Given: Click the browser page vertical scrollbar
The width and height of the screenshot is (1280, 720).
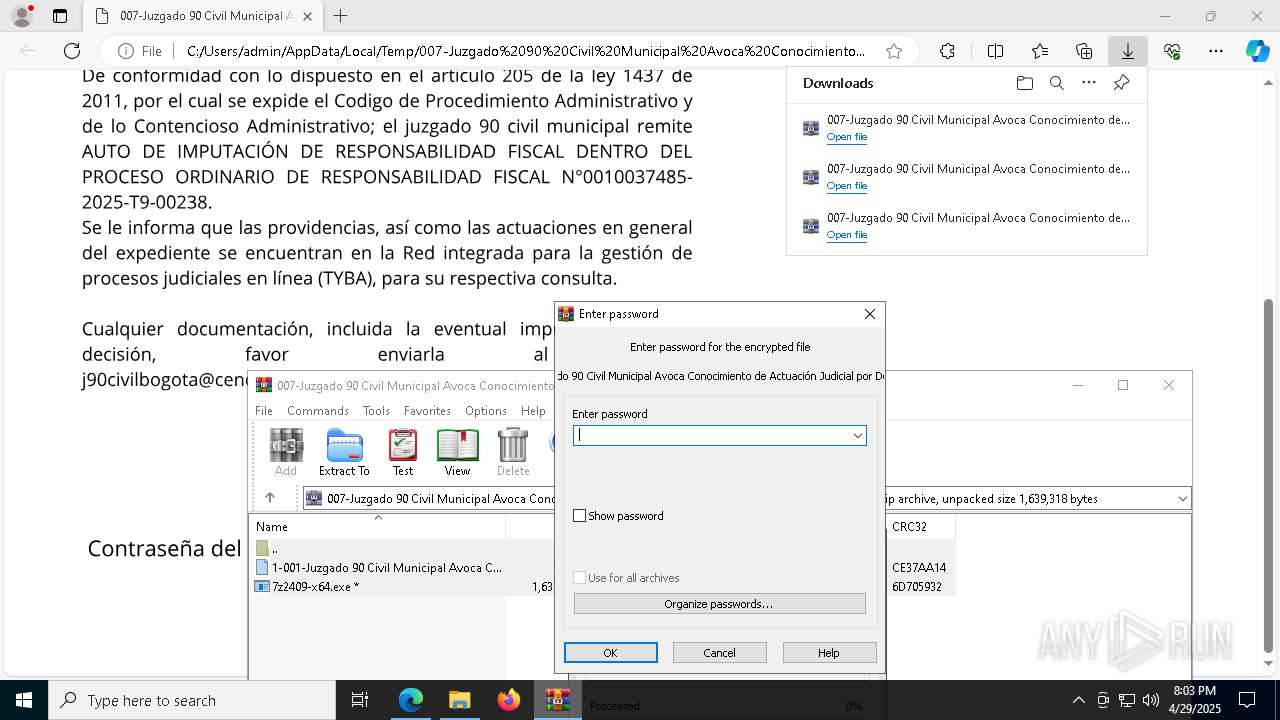Looking at the screenshot, I should [1269, 475].
